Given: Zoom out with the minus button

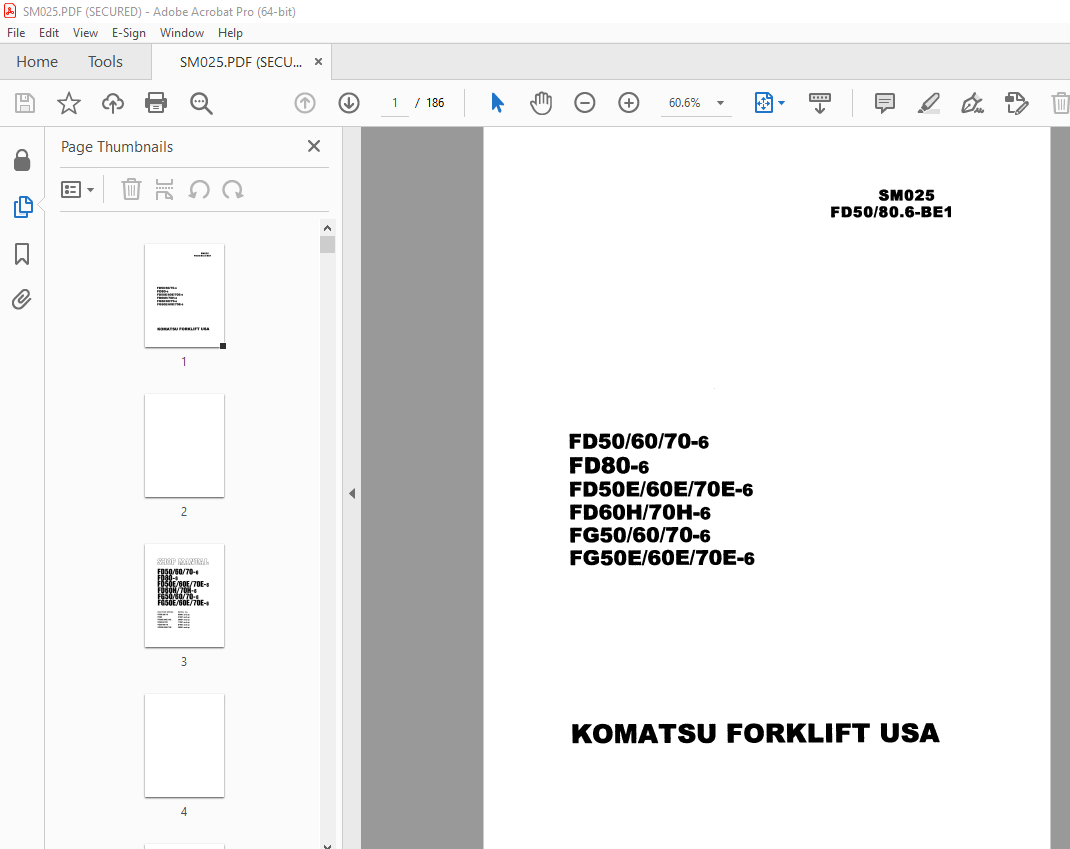Looking at the screenshot, I should (585, 103).
